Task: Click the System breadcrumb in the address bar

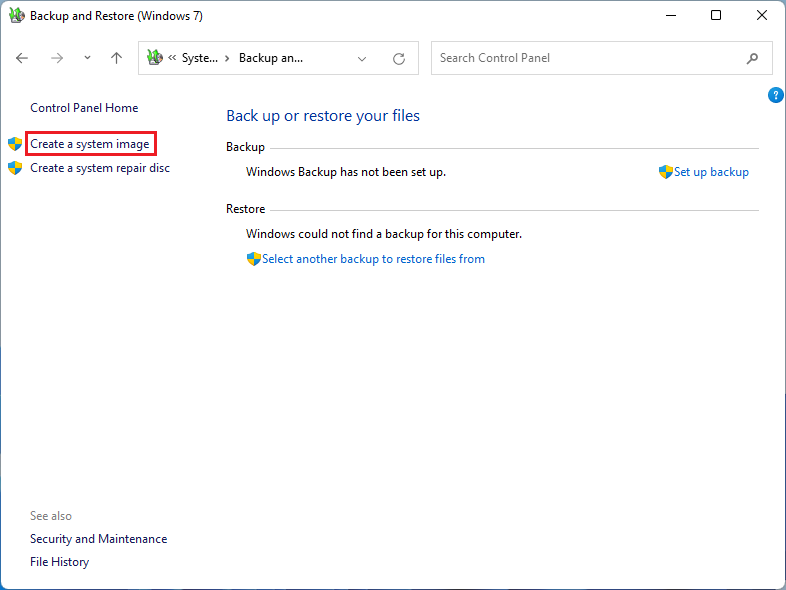Action: (200, 58)
